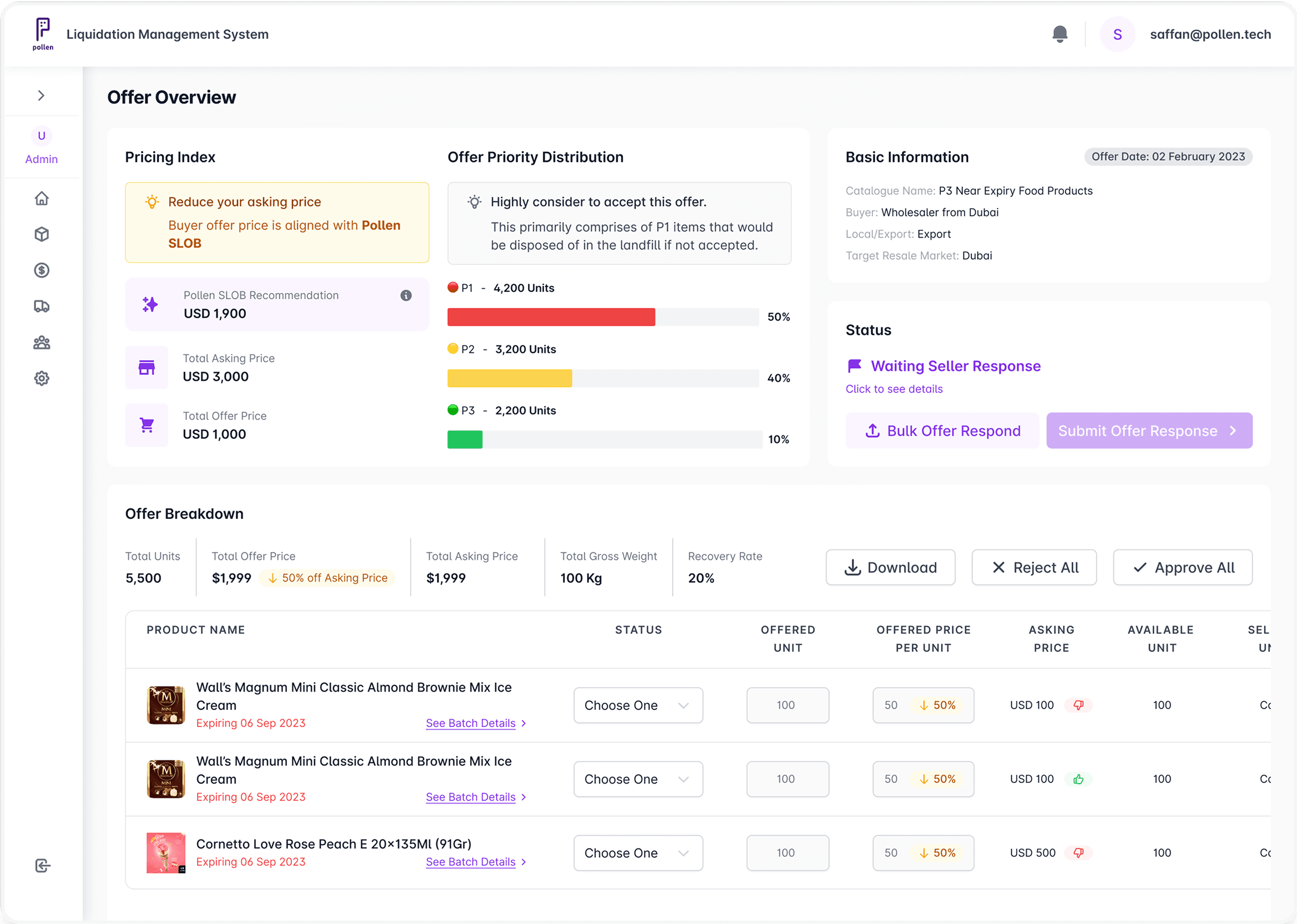The width and height of the screenshot is (1297, 924).
Task: Click offered unit field in first row
Action: (x=788, y=705)
